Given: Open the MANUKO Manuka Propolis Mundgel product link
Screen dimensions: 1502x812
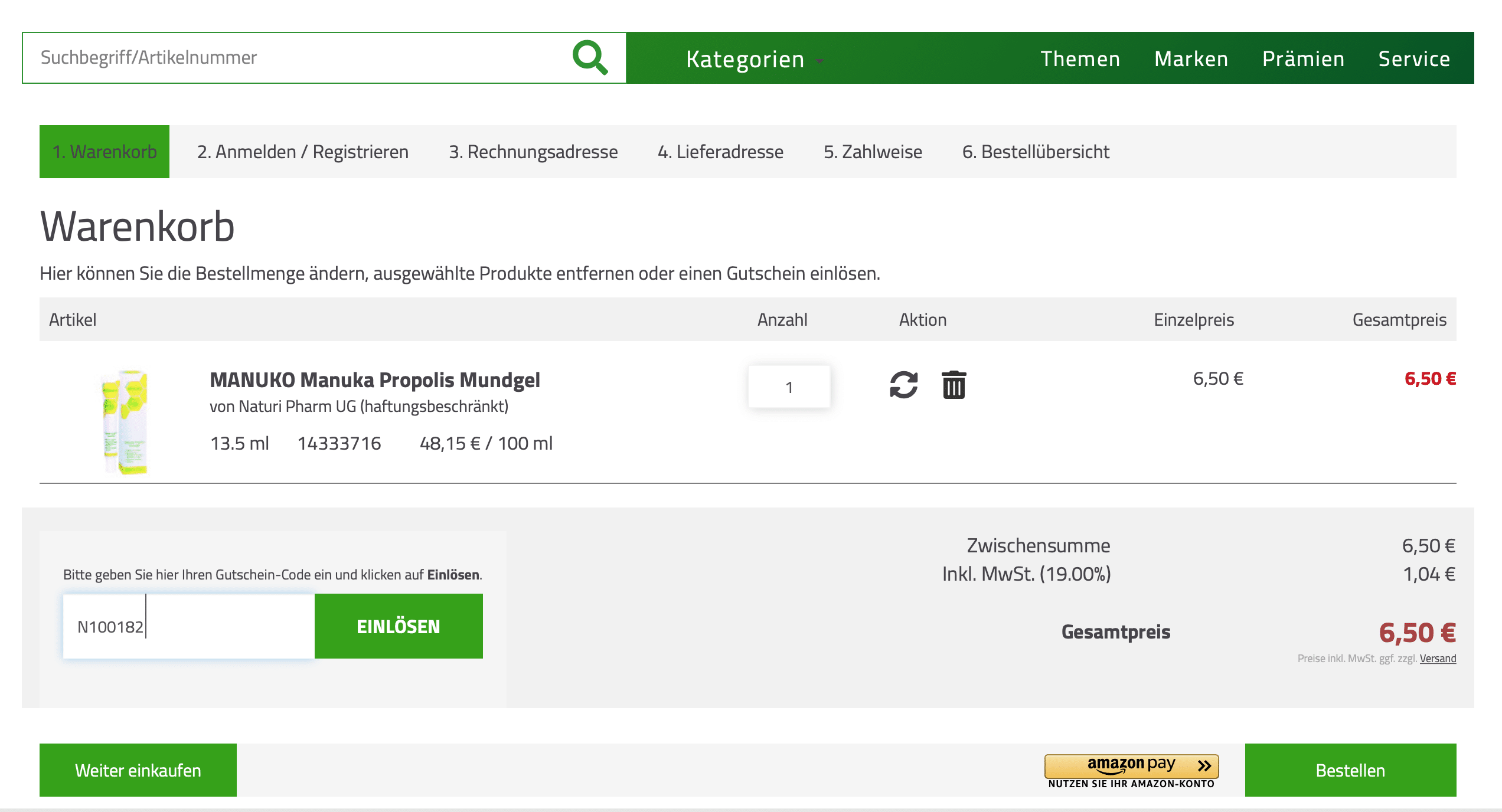Looking at the screenshot, I should tap(375, 380).
